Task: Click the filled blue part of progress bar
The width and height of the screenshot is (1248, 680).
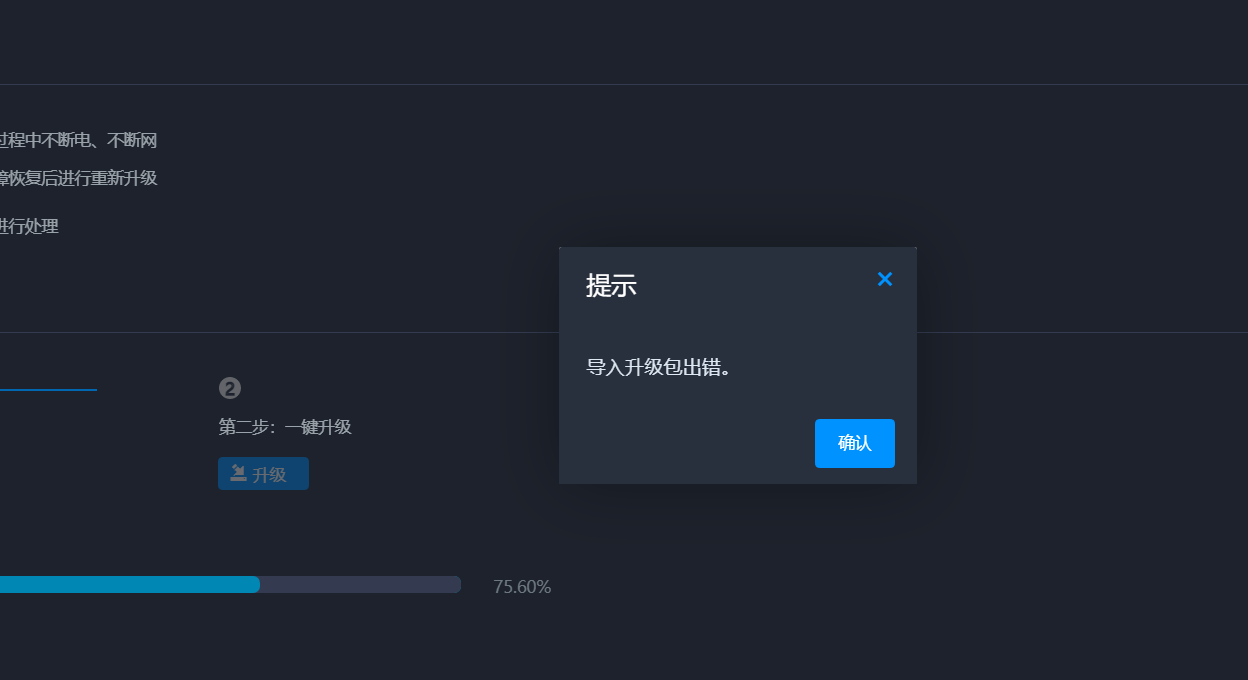Action: tap(130, 584)
